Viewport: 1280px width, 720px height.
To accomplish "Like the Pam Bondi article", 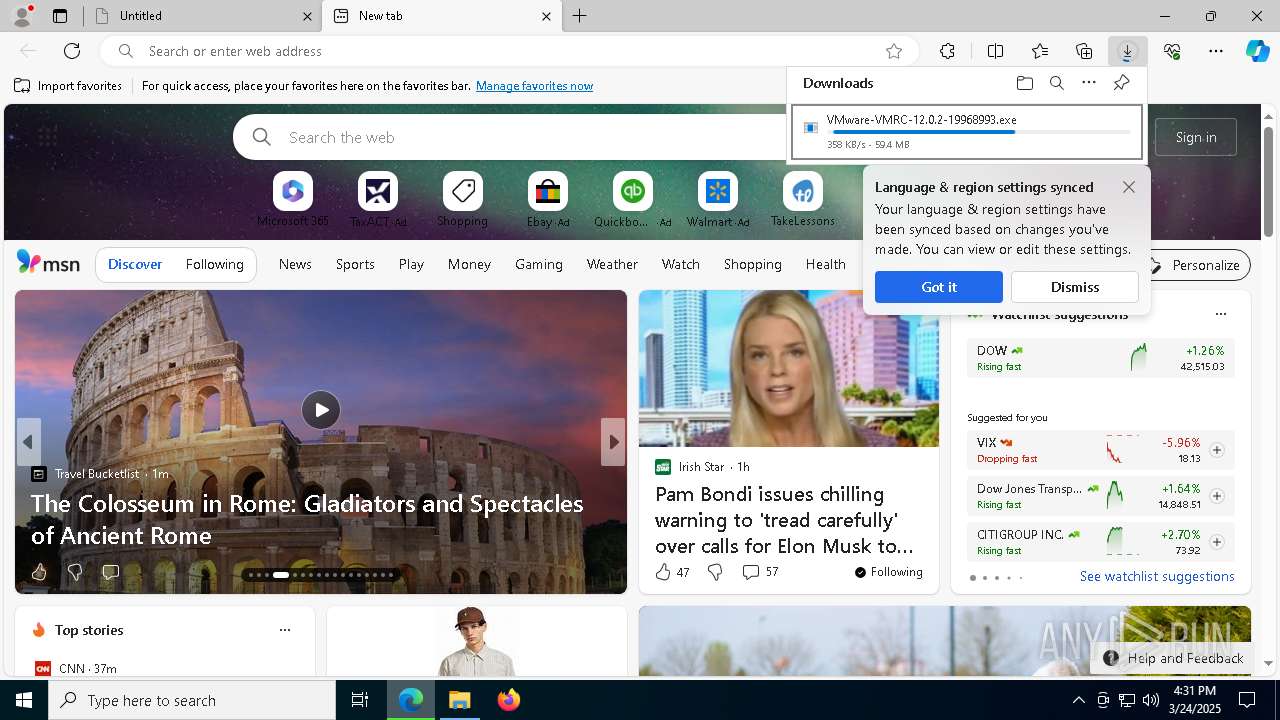I will click(x=672, y=572).
